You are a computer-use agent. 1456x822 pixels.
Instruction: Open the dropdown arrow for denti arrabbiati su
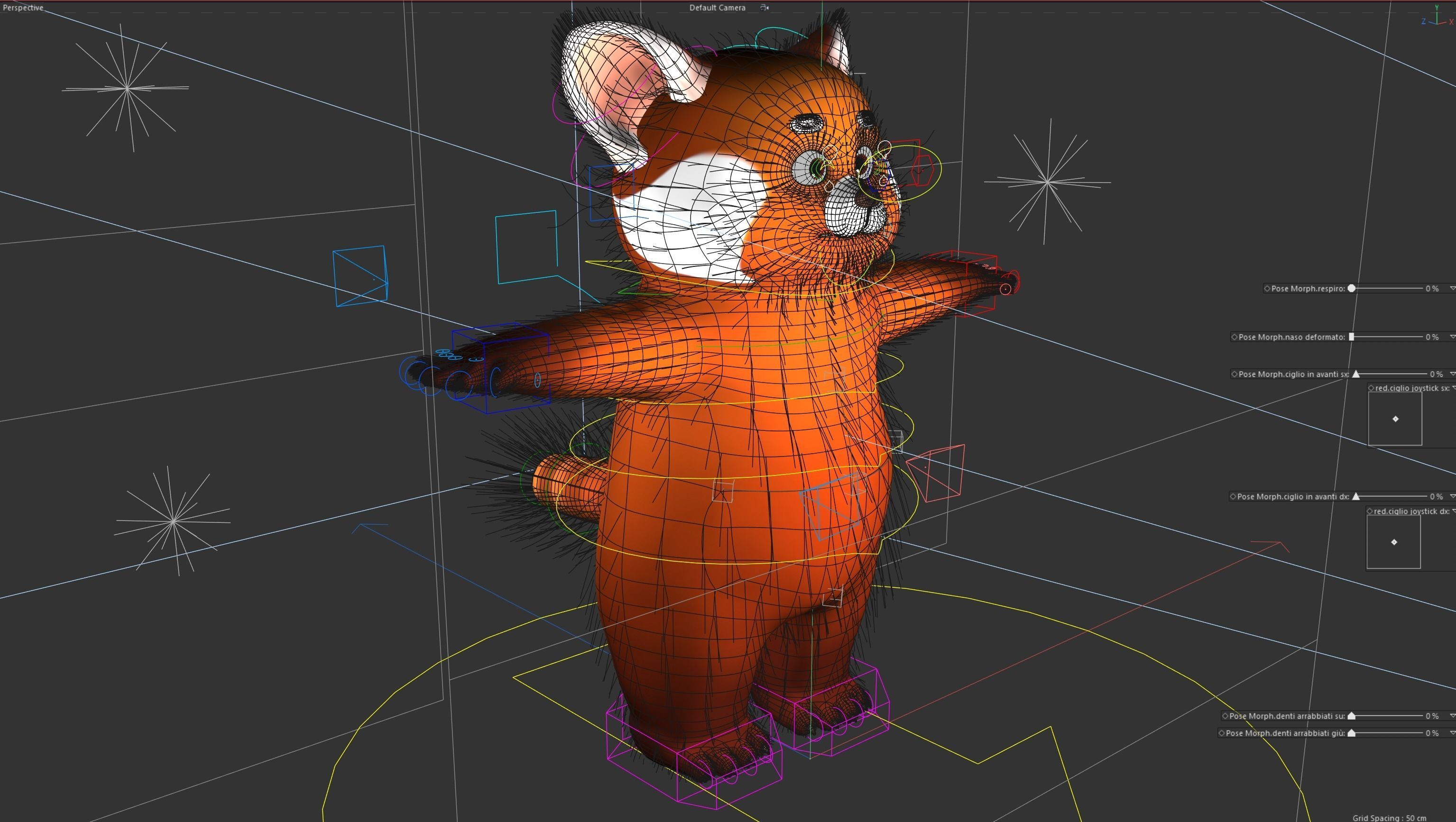pyautogui.click(x=1452, y=716)
